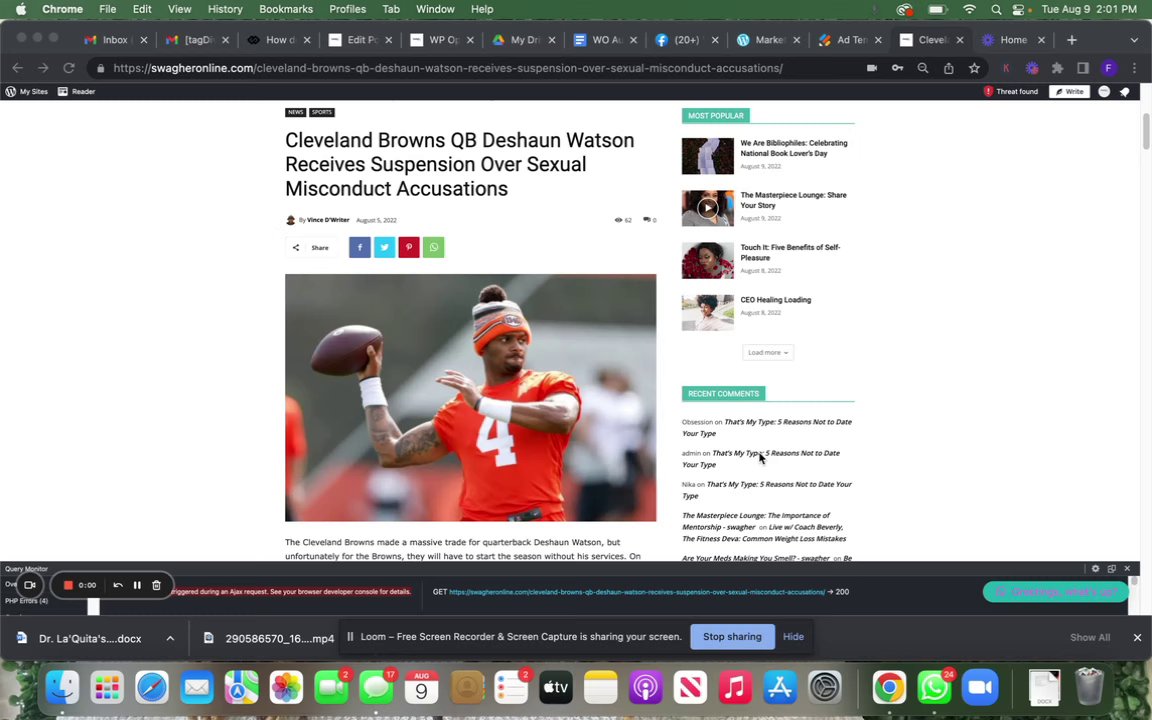Share article on WhatsApp icon
Viewport: 1152px width, 720px height.
433,248
